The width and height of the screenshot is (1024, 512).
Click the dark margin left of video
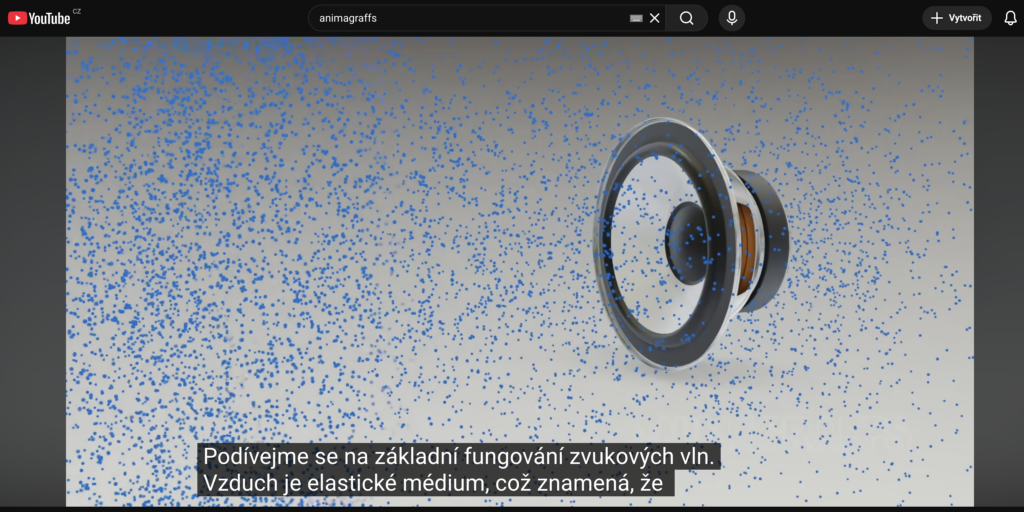(32, 270)
